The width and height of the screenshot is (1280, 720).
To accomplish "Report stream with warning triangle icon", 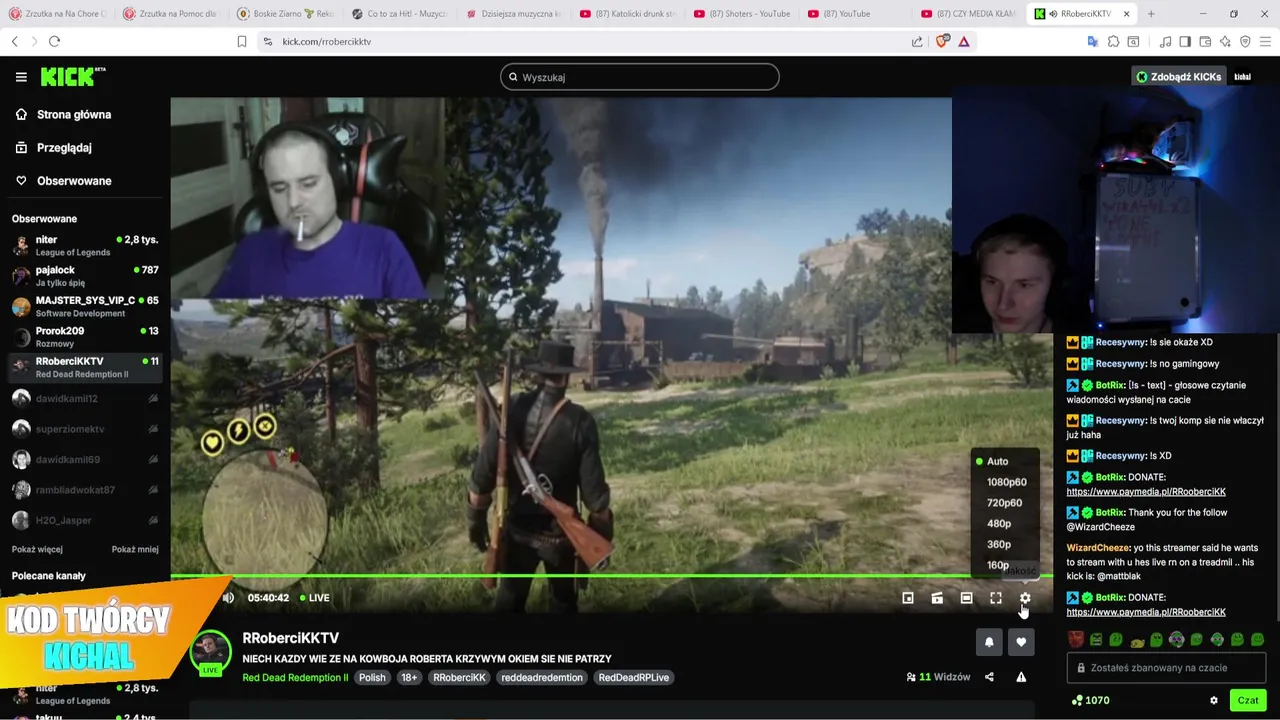I will 1021,677.
